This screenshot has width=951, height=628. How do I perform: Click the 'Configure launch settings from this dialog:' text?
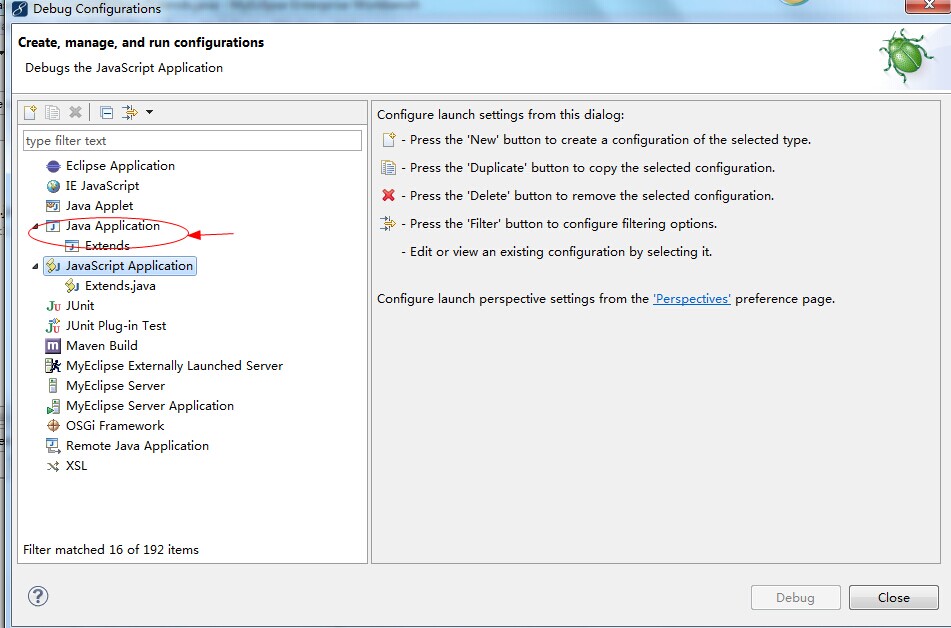click(500, 115)
